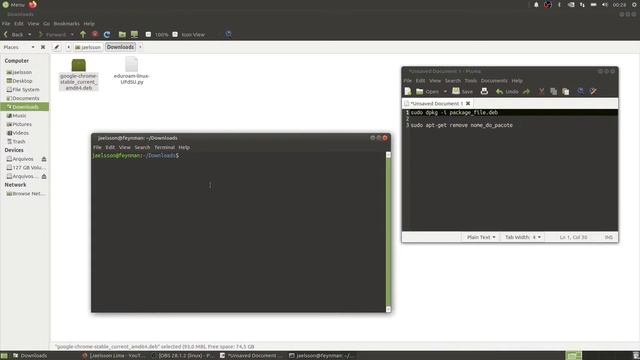
Task: Open Tools menu in Pluma
Action: pyautogui.click(x=471, y=81)
